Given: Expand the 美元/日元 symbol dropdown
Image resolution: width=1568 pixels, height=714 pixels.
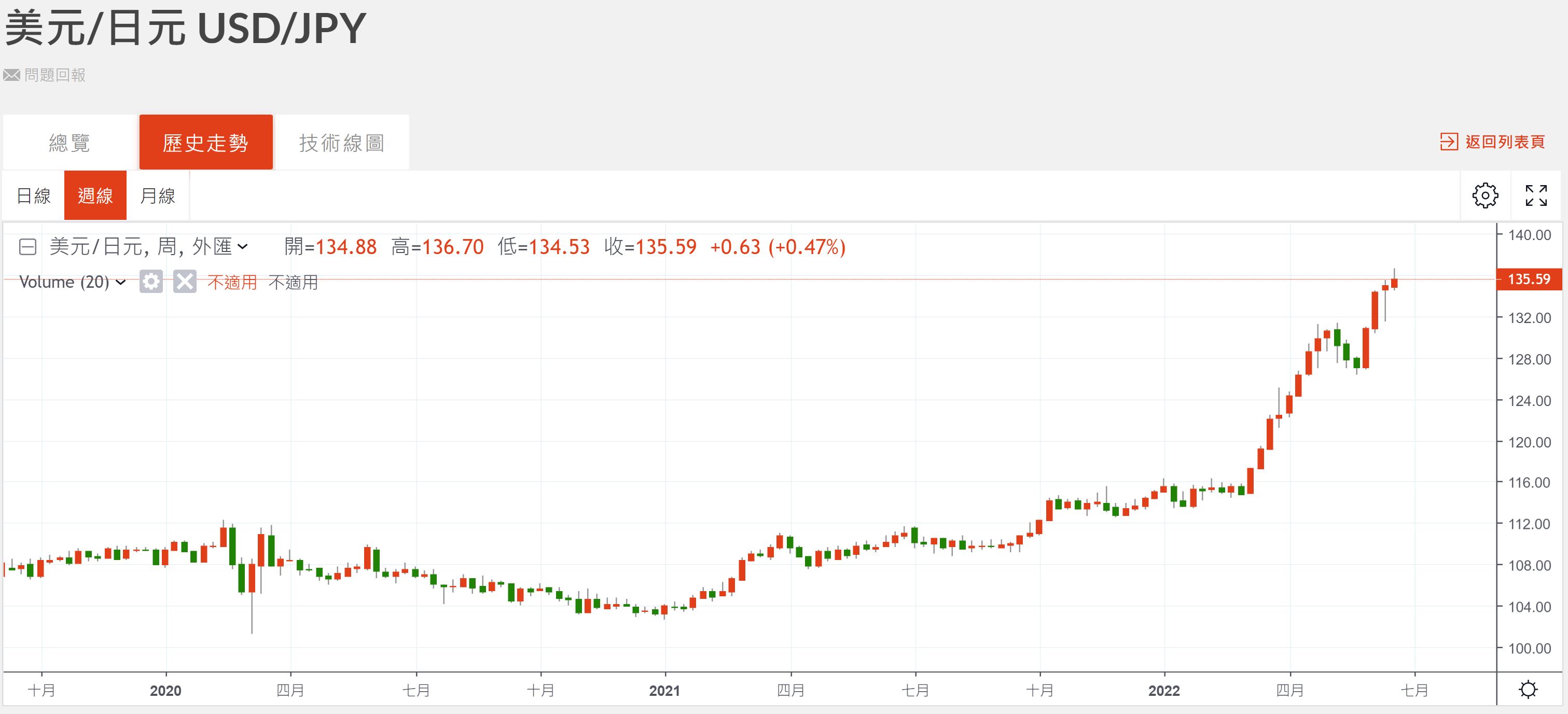Looking at the screenshot, I should pos(242,246).
